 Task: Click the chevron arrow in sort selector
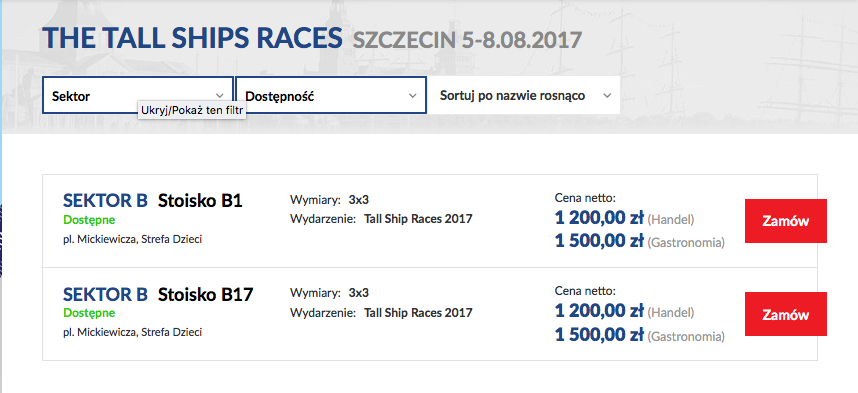[x=606, y=96]
